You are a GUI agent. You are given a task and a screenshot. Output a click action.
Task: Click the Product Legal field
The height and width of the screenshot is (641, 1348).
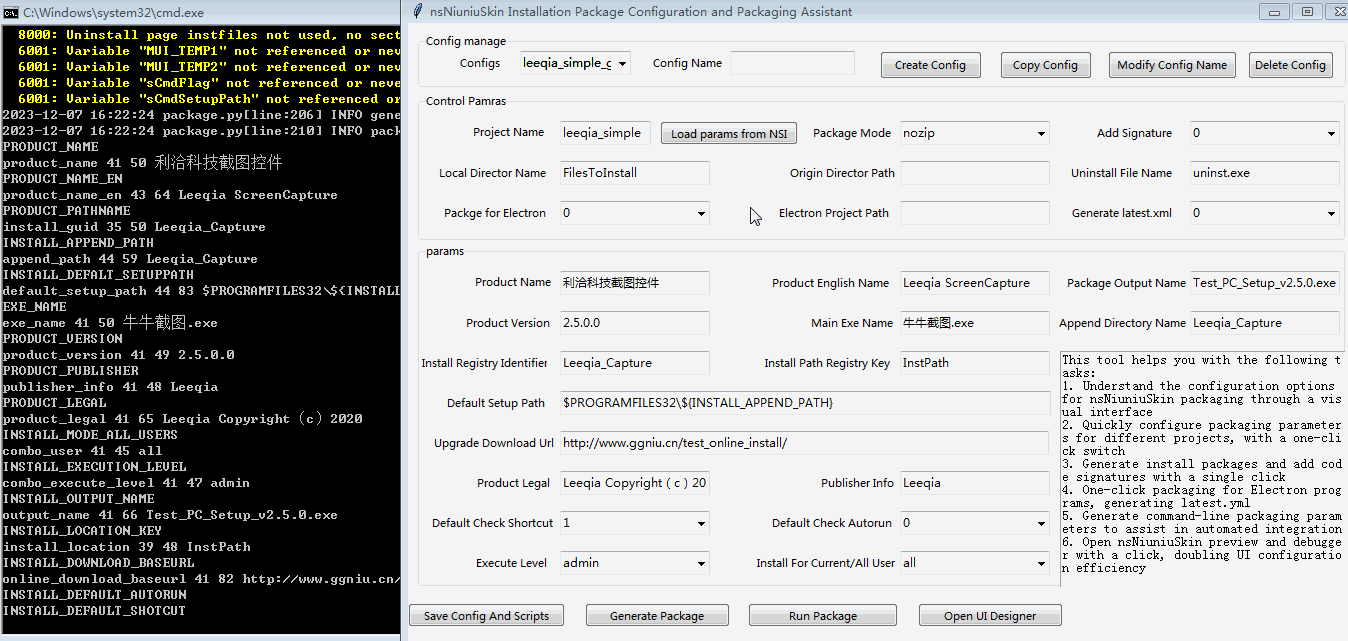click(x=635, y=483)
